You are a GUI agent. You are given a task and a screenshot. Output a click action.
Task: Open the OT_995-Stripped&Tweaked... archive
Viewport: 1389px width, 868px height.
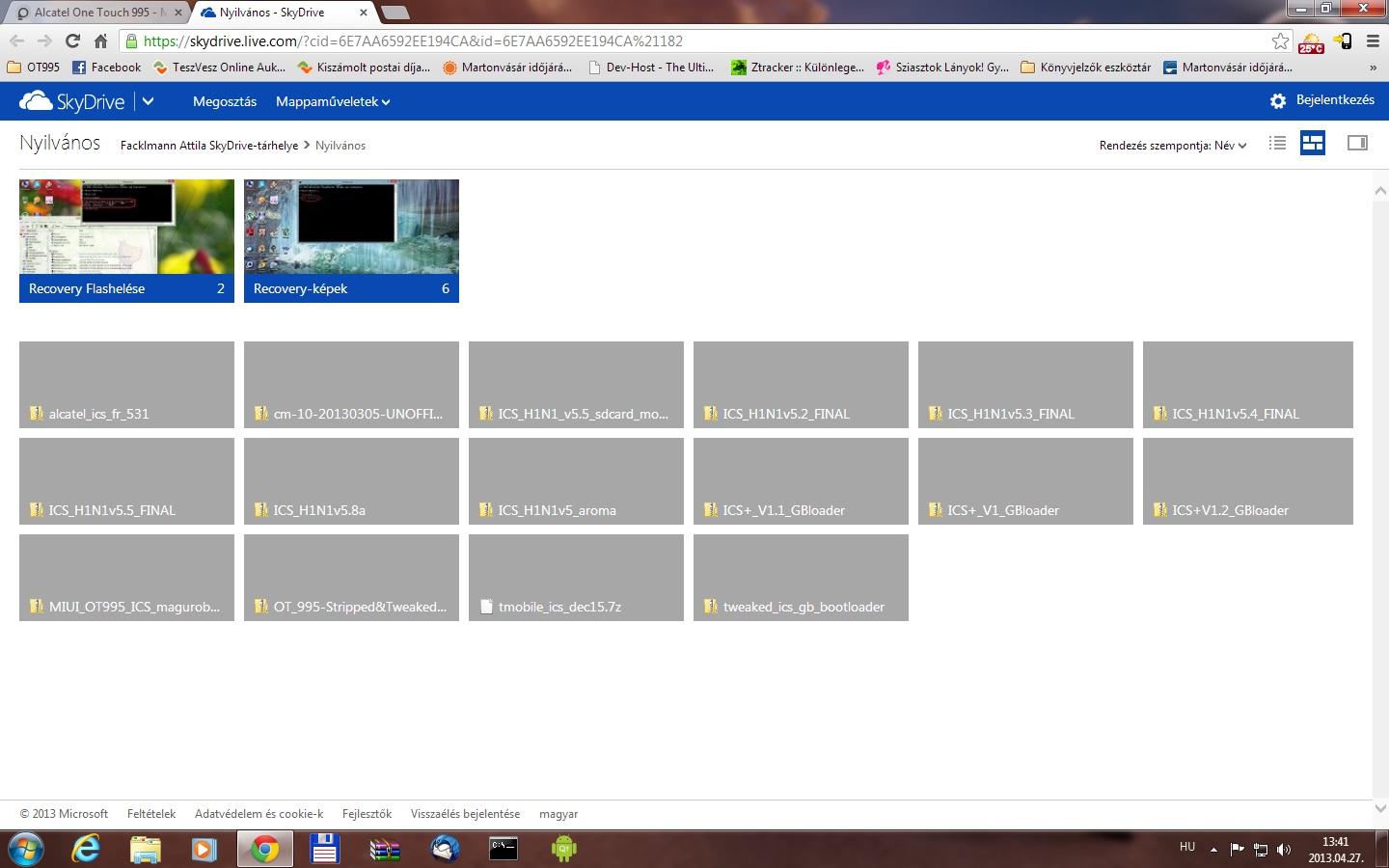351,578
